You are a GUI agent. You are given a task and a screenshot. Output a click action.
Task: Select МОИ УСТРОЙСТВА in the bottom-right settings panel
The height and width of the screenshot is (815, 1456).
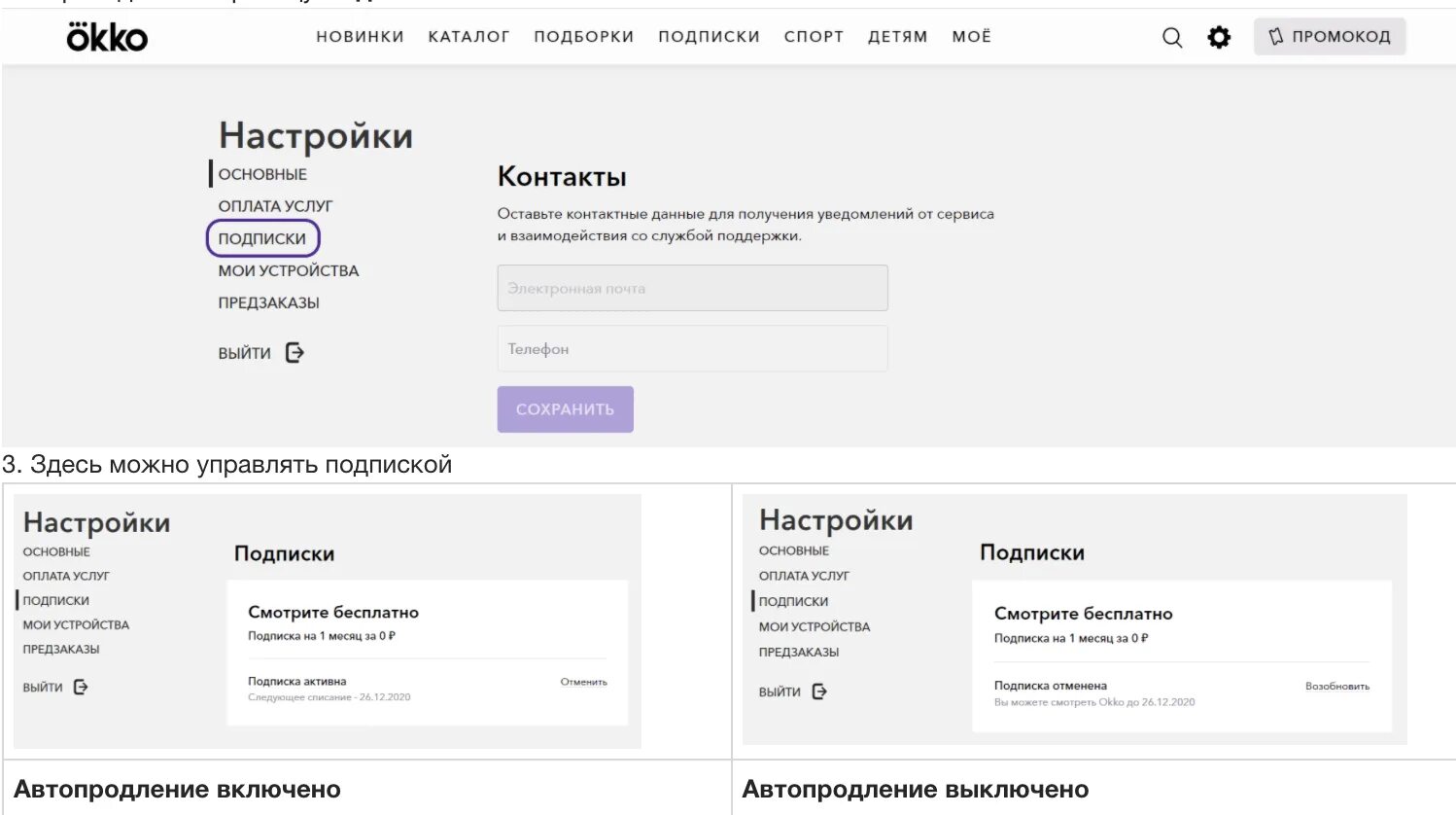pos(815,626)
